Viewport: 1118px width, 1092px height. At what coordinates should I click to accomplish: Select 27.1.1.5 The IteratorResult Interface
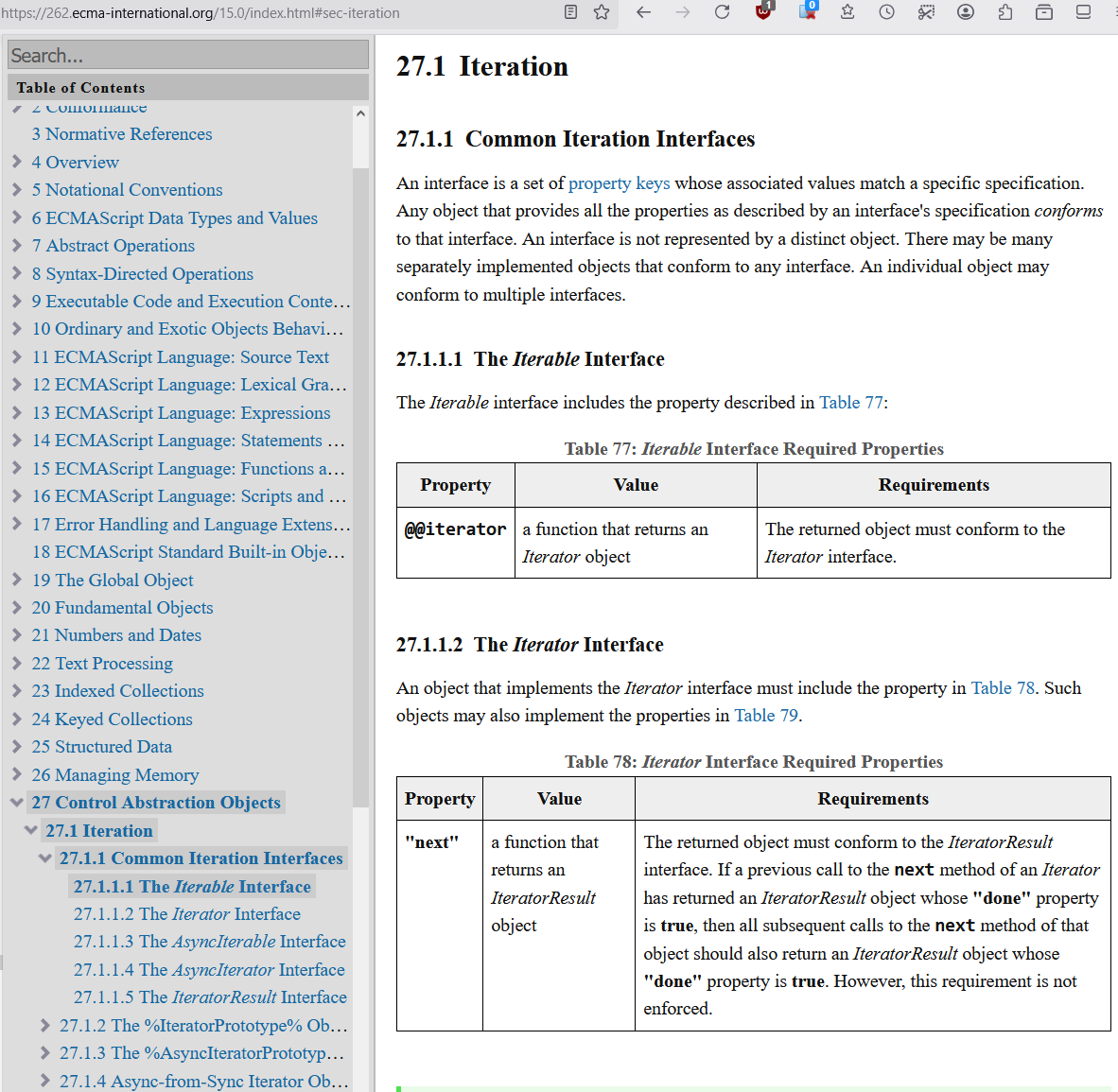click(x=210, y=997)
